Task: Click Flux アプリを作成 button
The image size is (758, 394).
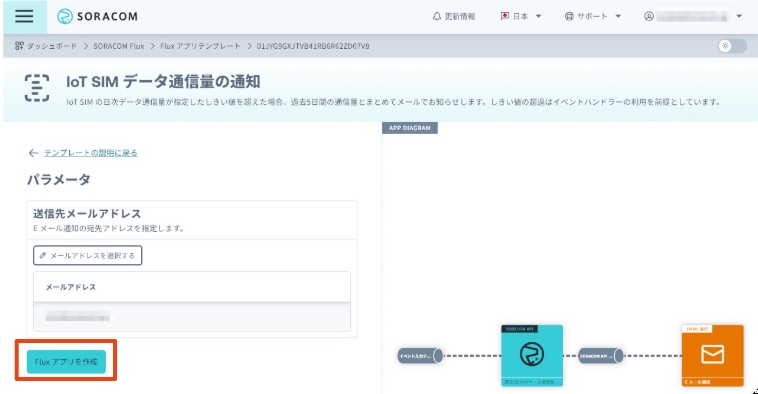Action: pyautogui.click(x=66, y=362)
